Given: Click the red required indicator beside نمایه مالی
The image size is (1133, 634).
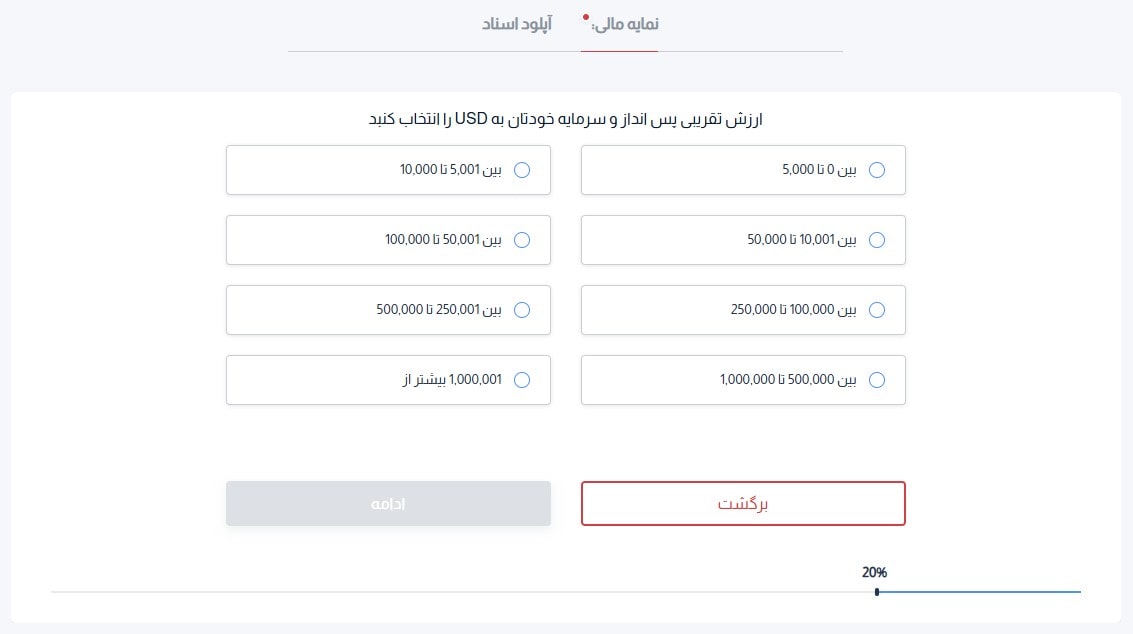Looking at the screenshot, I should [x=583, y=17].
